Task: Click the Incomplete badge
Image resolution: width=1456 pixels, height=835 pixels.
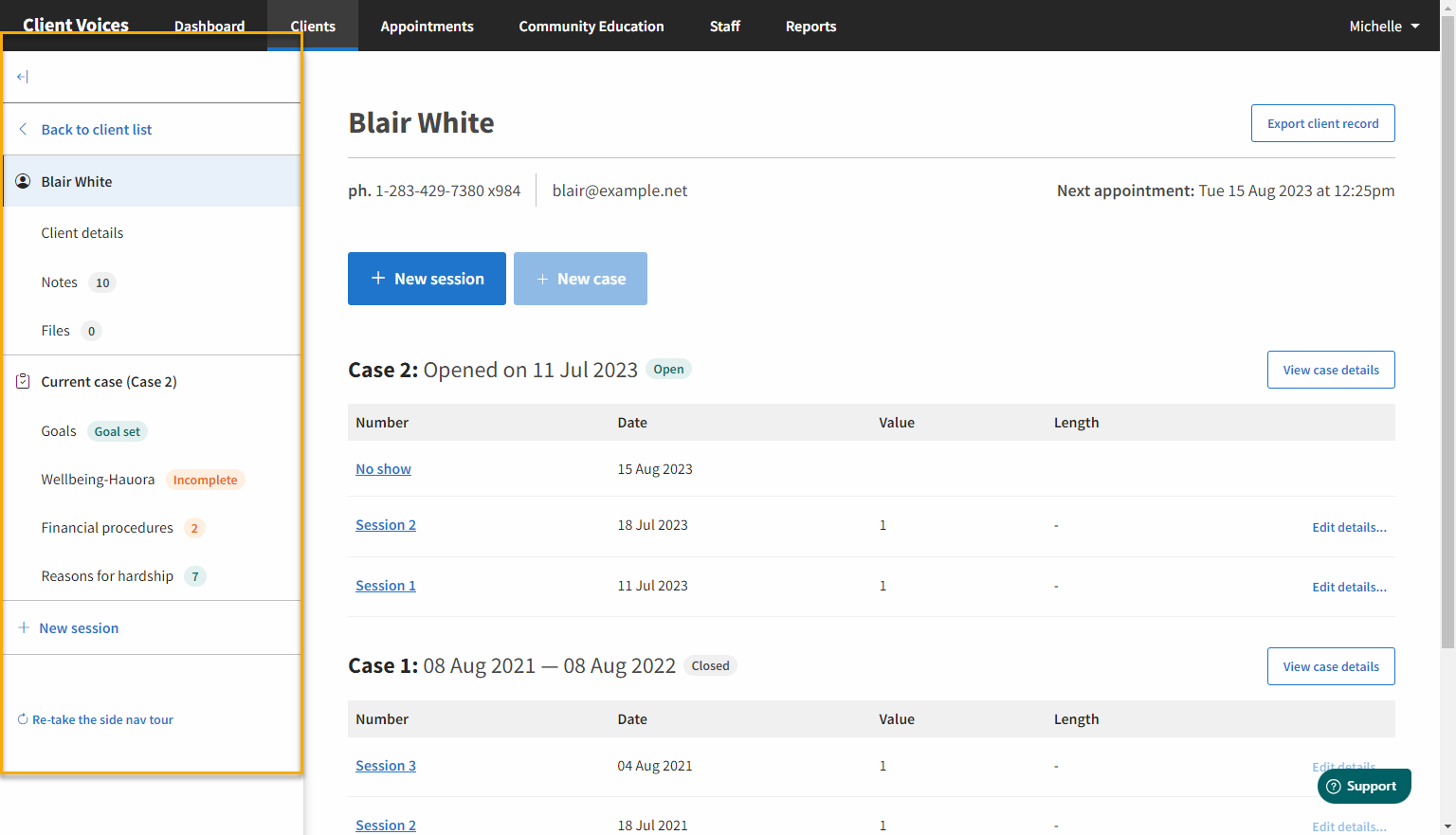Action: point(206,480)
